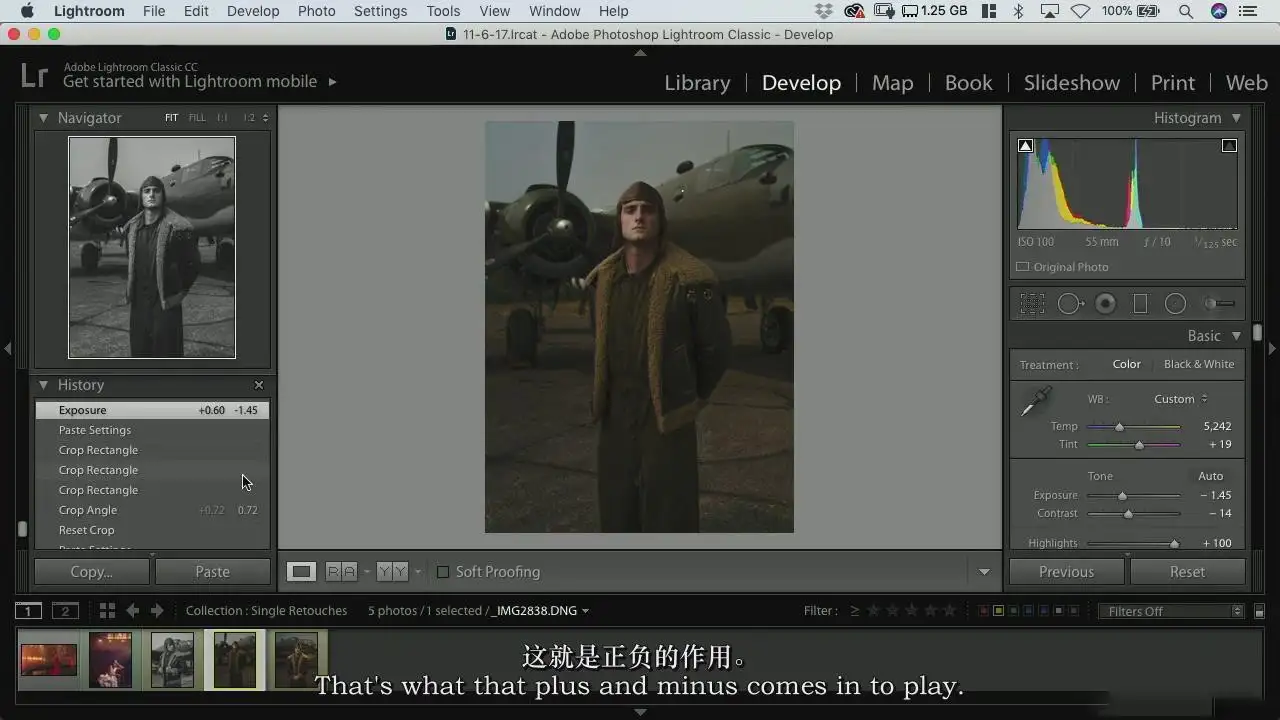
Task: Switch to the Map module
Action: [x=892, y=83]
